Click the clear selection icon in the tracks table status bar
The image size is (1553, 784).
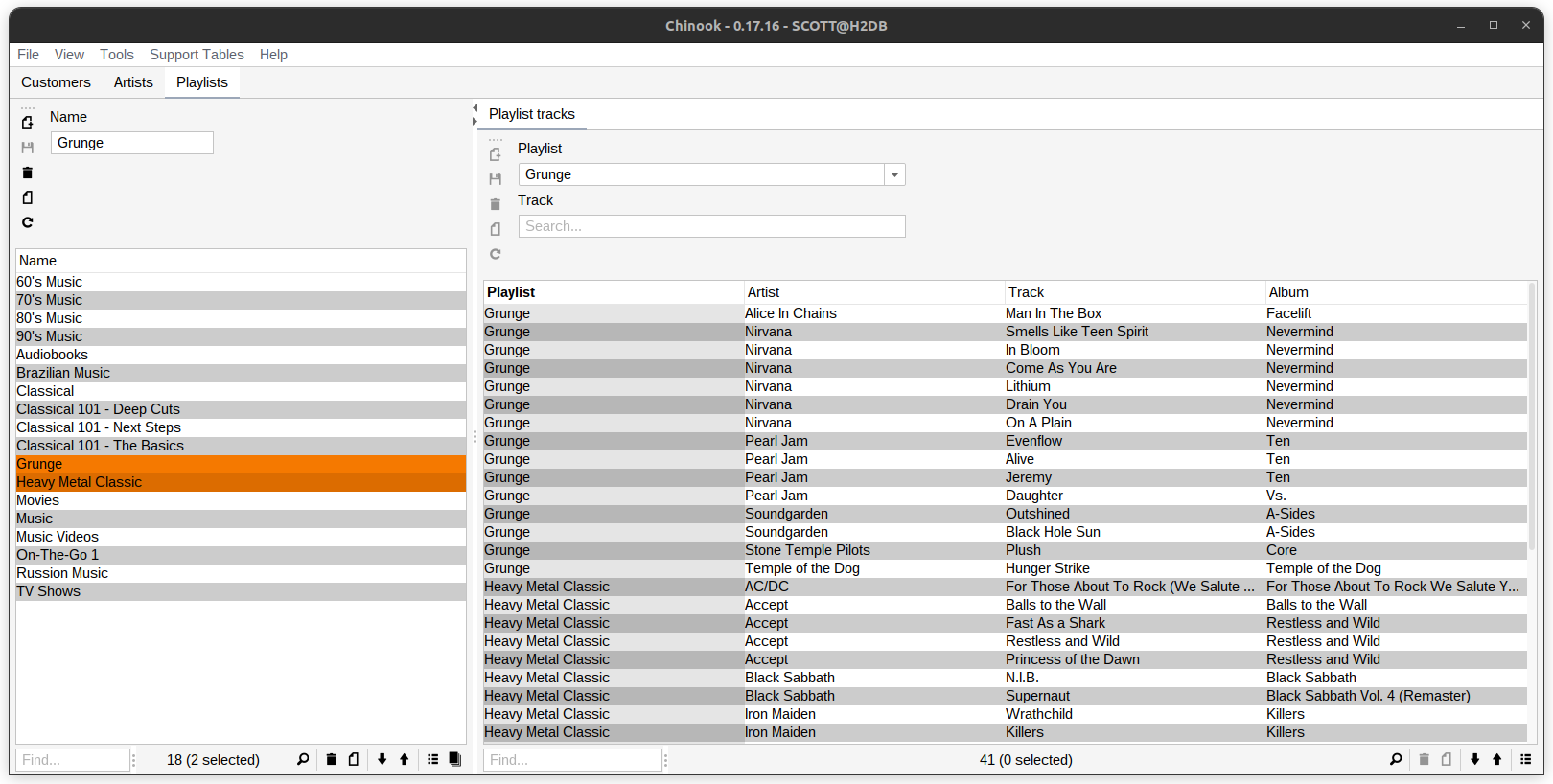tap(1447, 759)
